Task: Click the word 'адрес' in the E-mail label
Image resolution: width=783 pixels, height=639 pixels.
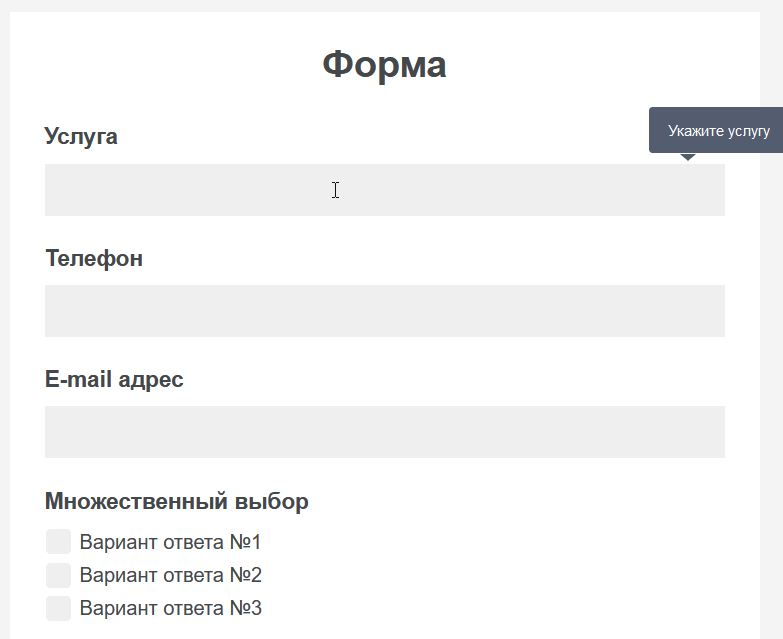Action: tap(151, 380)
